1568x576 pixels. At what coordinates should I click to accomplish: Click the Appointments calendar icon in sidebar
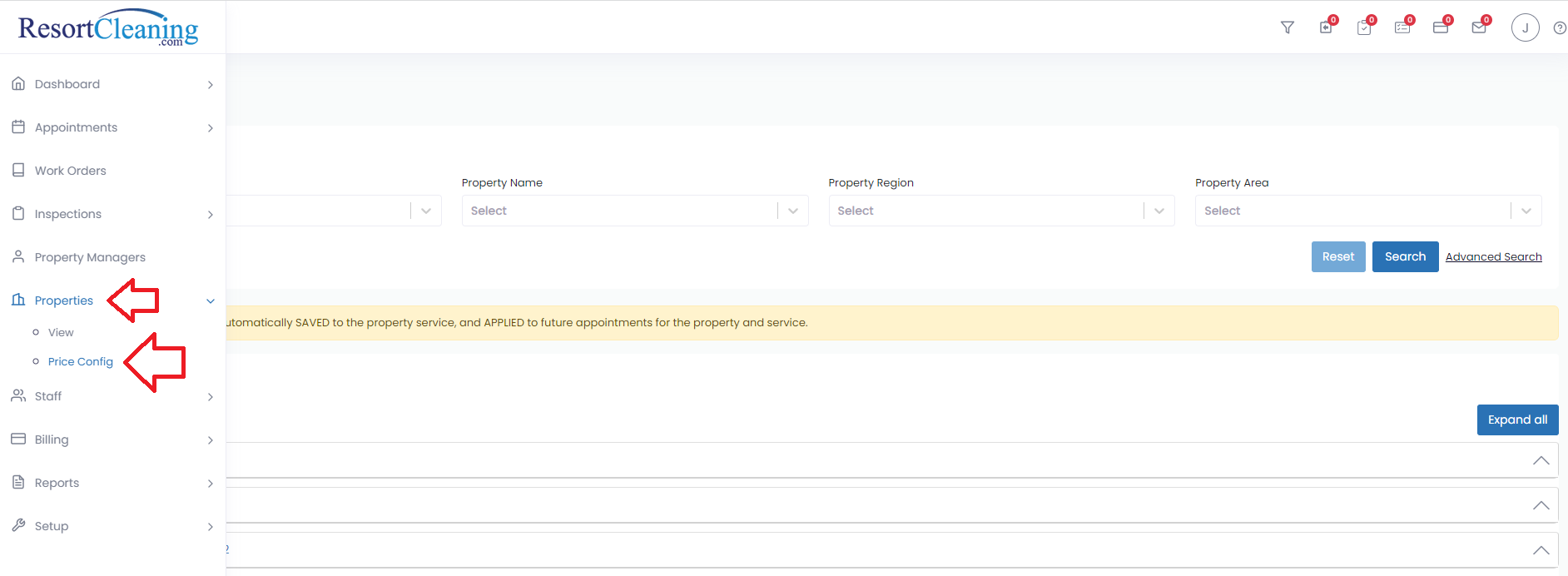(18, 127)
